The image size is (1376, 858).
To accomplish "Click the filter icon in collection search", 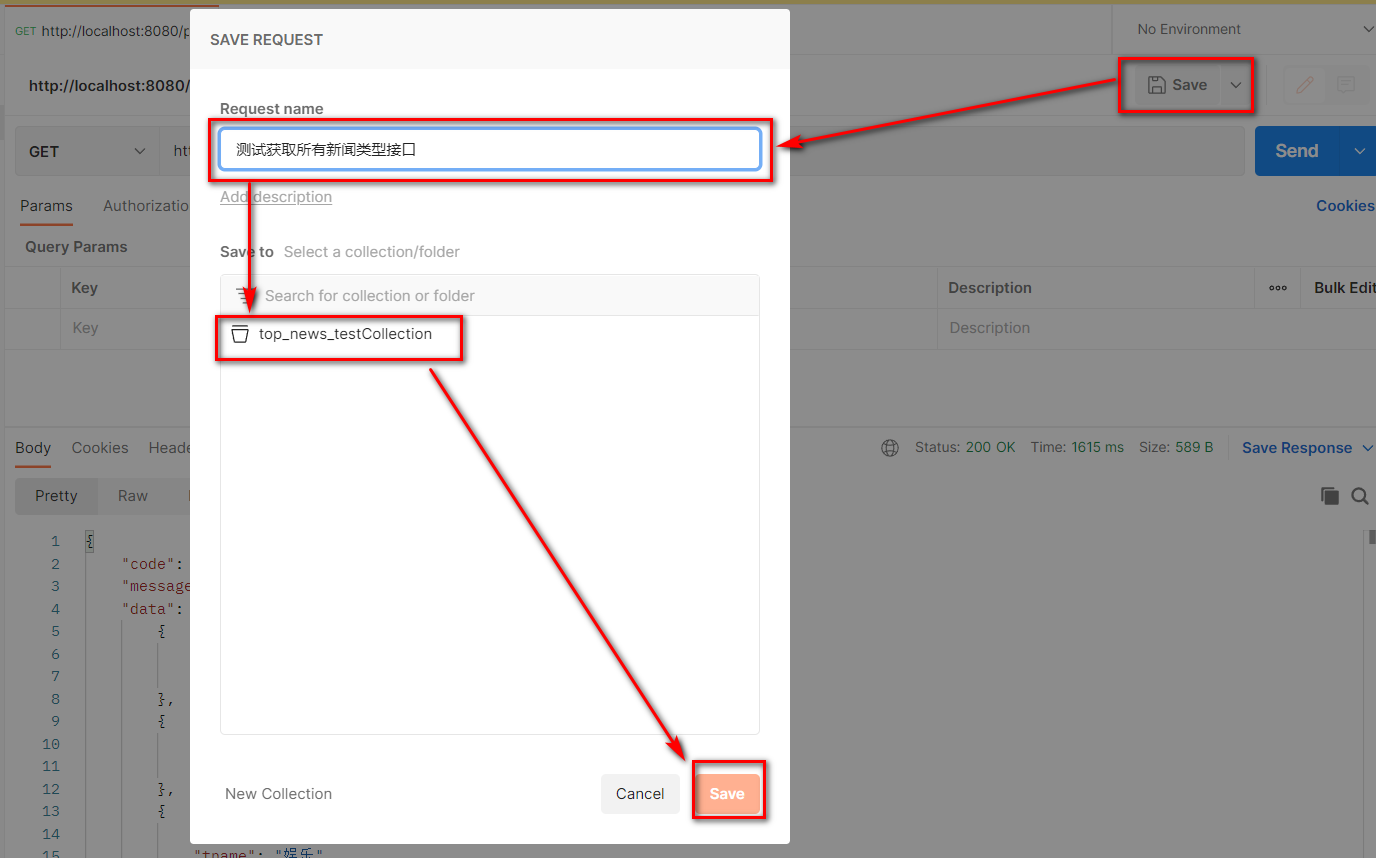I will 244,296.
